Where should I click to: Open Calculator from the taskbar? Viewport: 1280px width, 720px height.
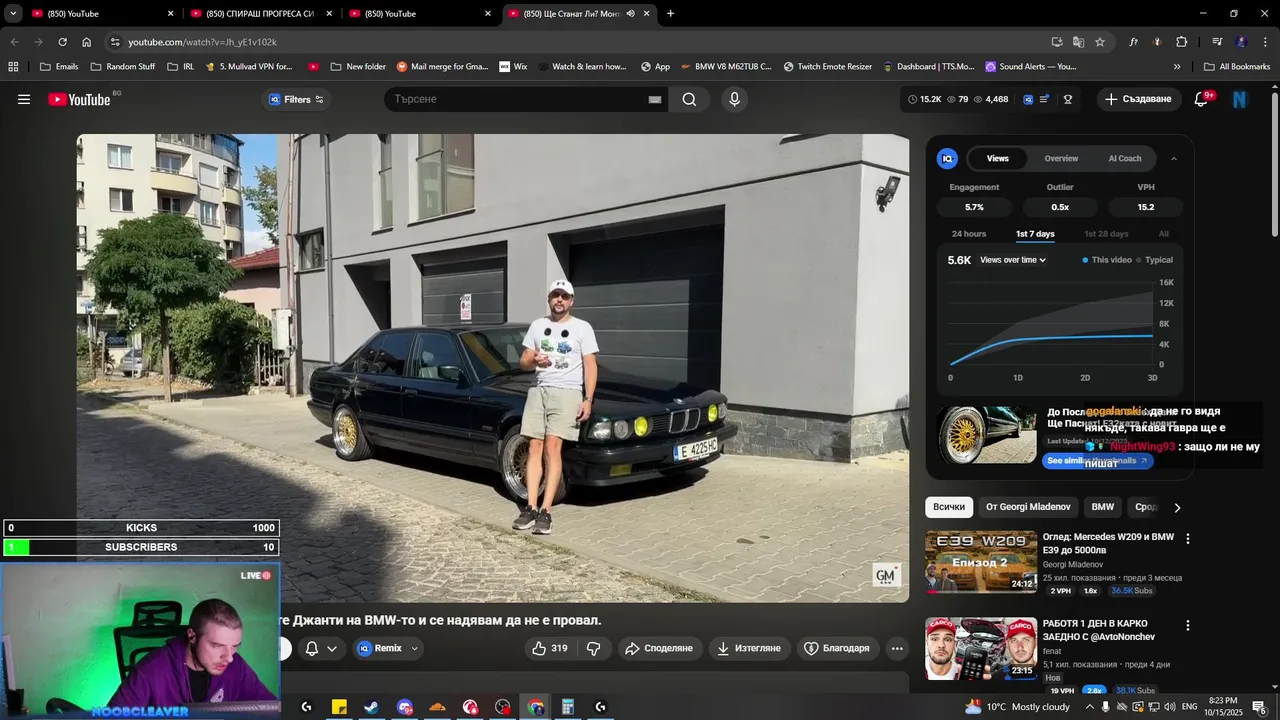click(568, 707)
